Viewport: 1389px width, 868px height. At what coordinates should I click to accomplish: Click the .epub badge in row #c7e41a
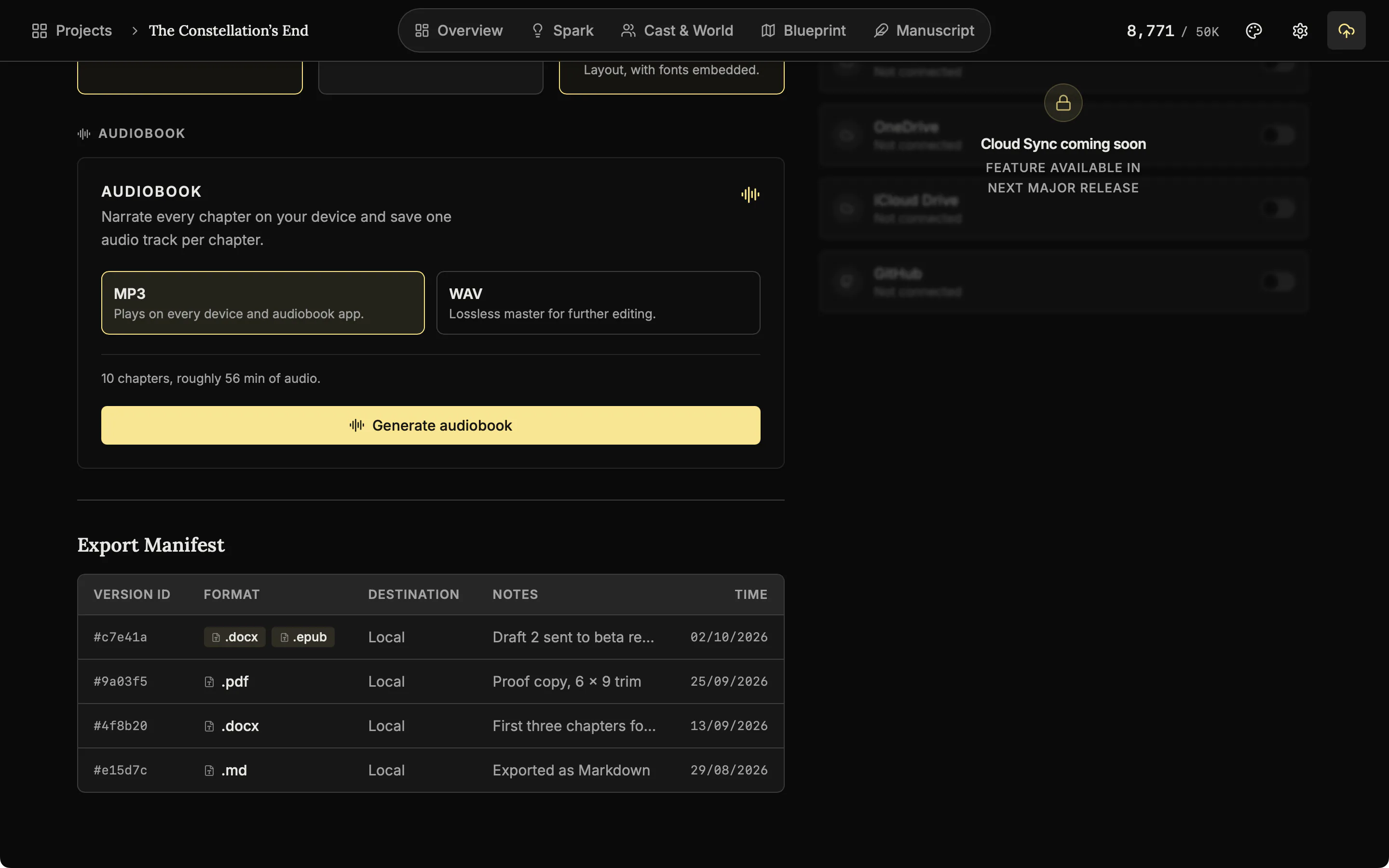click(303, 637)
